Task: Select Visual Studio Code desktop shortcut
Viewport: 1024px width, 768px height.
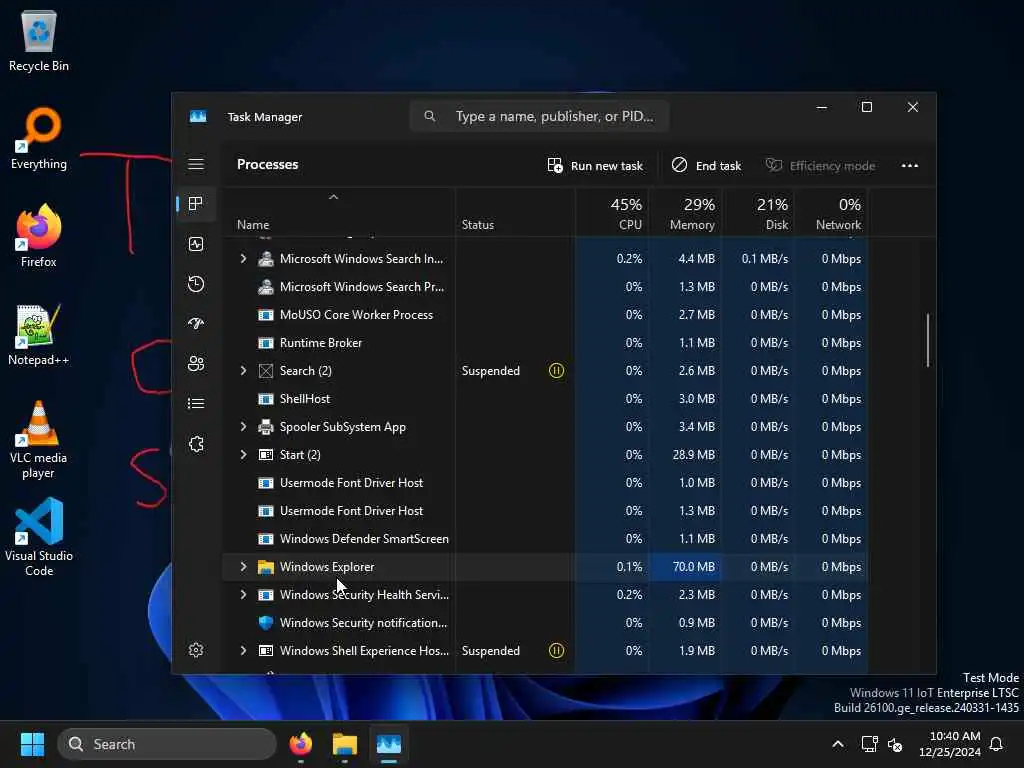Action: tap(39, 537)
